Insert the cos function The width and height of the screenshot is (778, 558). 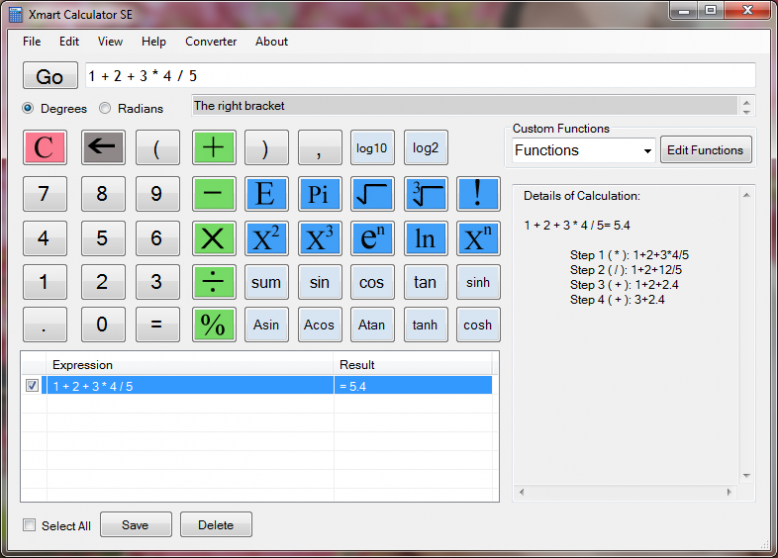click(372, 282)
